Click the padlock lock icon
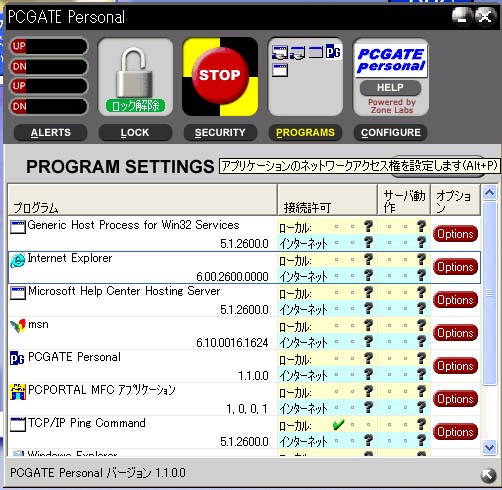Screen dimensions: 502x490 (135, 72)
